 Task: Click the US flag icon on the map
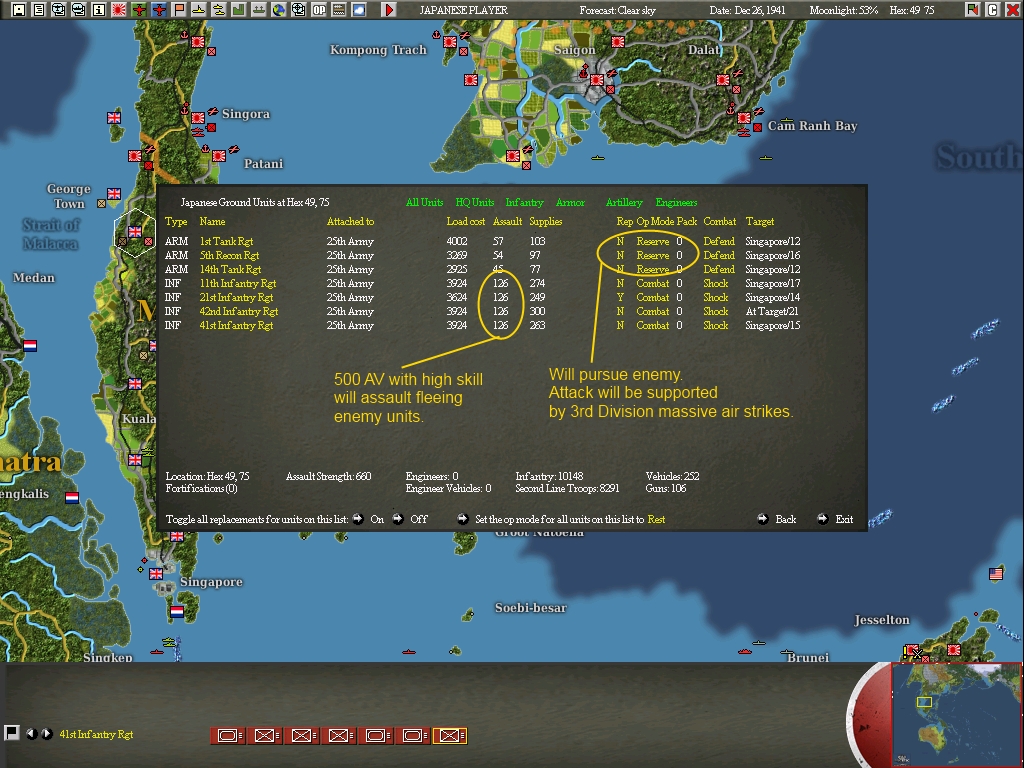(x=996, y=574)
